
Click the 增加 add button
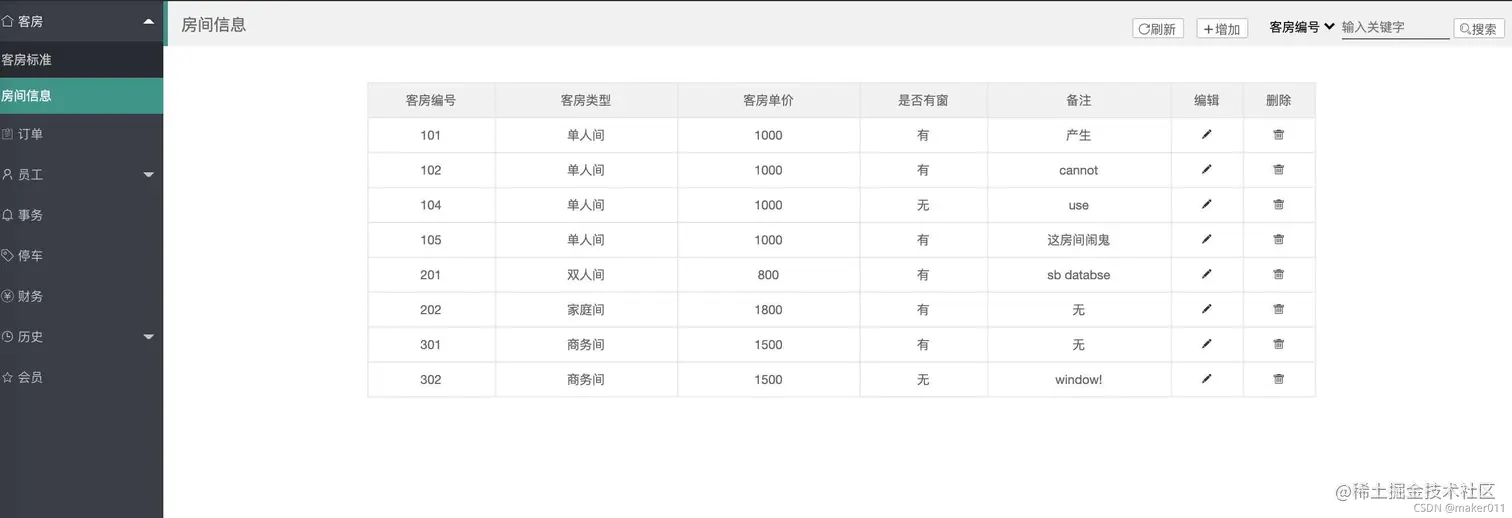coord(1222,29)
